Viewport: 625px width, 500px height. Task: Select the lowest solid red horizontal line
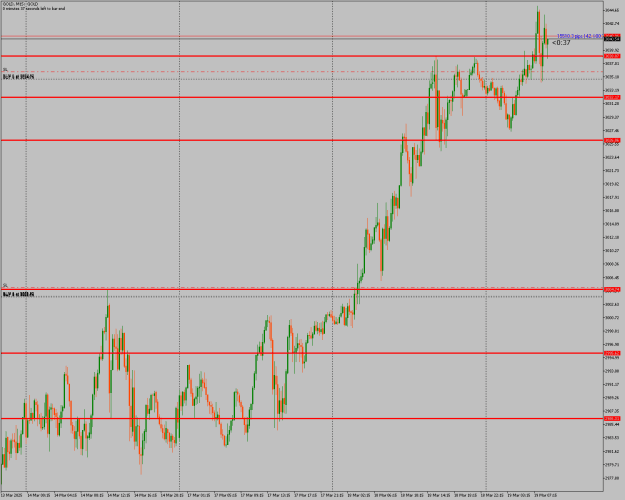tap(302, 419)
